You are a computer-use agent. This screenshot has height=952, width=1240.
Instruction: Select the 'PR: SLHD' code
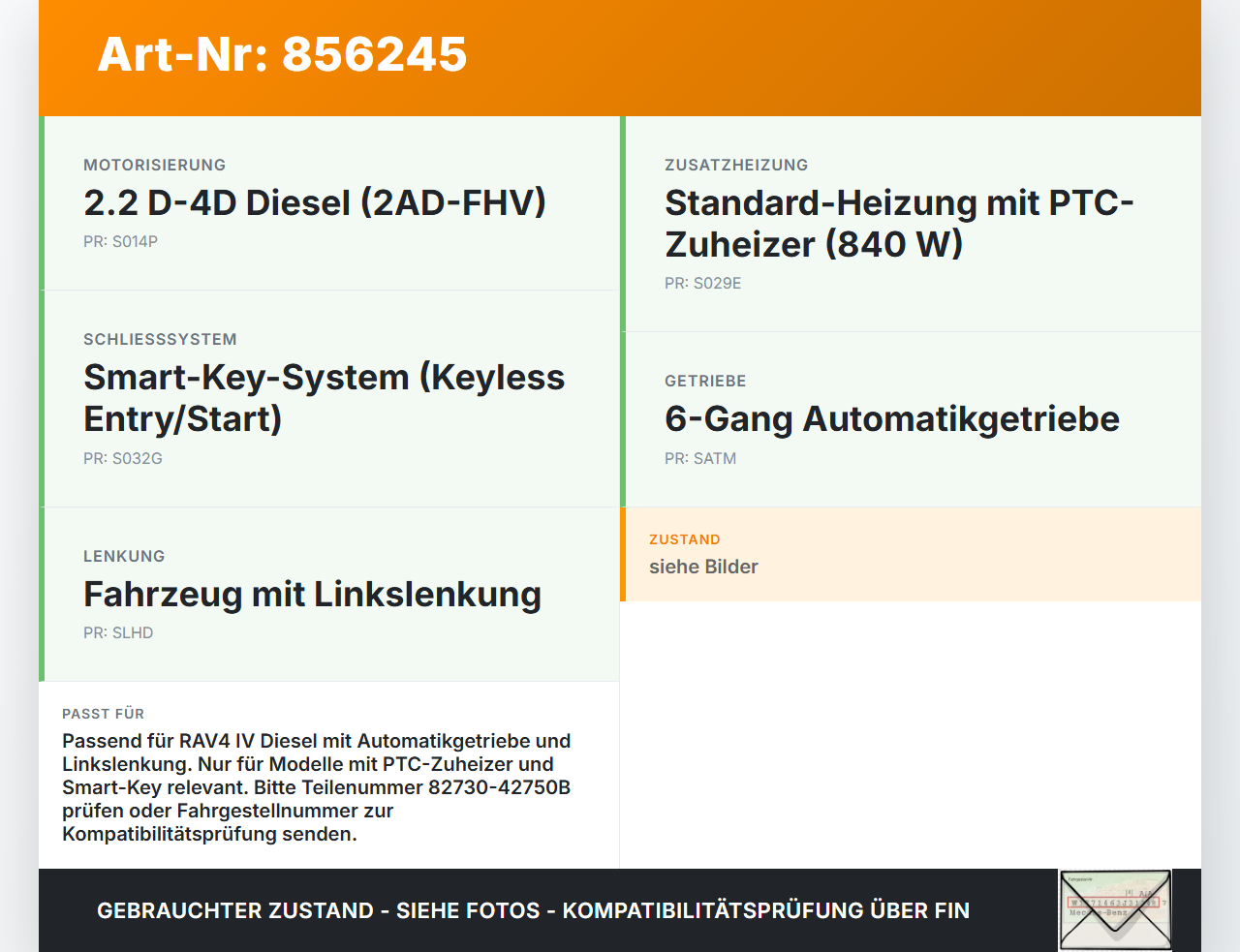(x=118, y=633)
